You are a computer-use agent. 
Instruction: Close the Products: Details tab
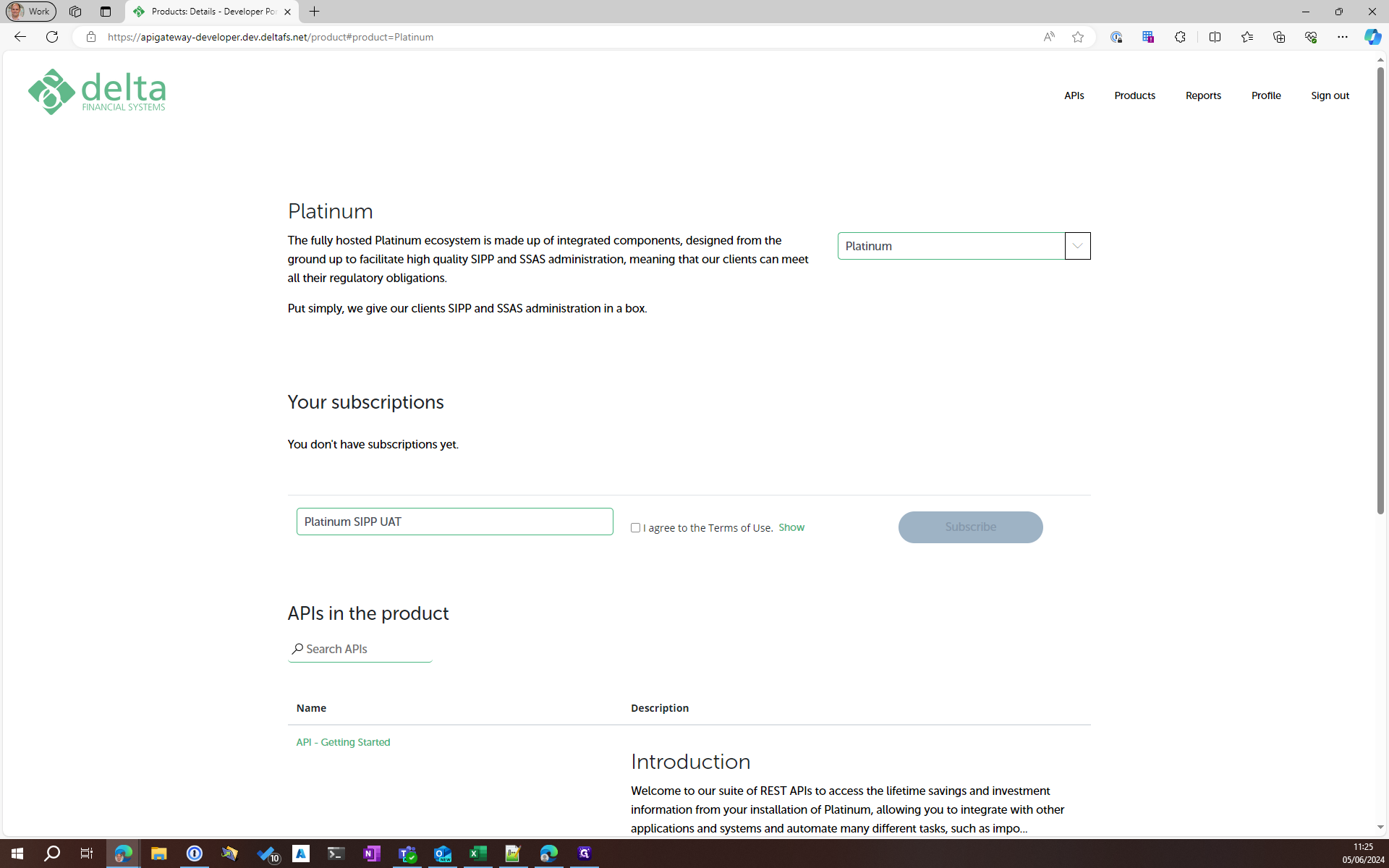[x=287, y=12]
